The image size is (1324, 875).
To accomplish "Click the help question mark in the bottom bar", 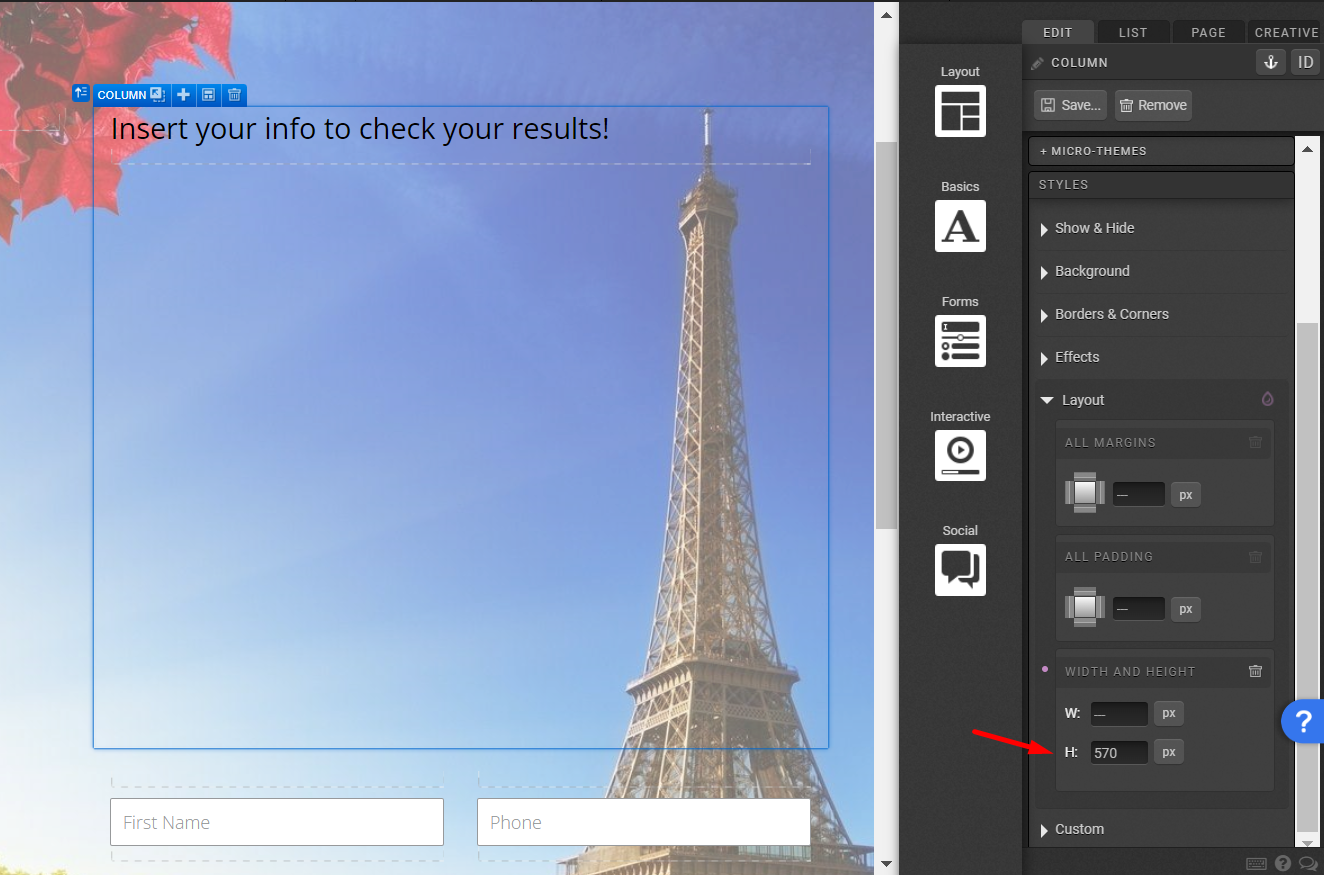I will (x=1283, y=864).
